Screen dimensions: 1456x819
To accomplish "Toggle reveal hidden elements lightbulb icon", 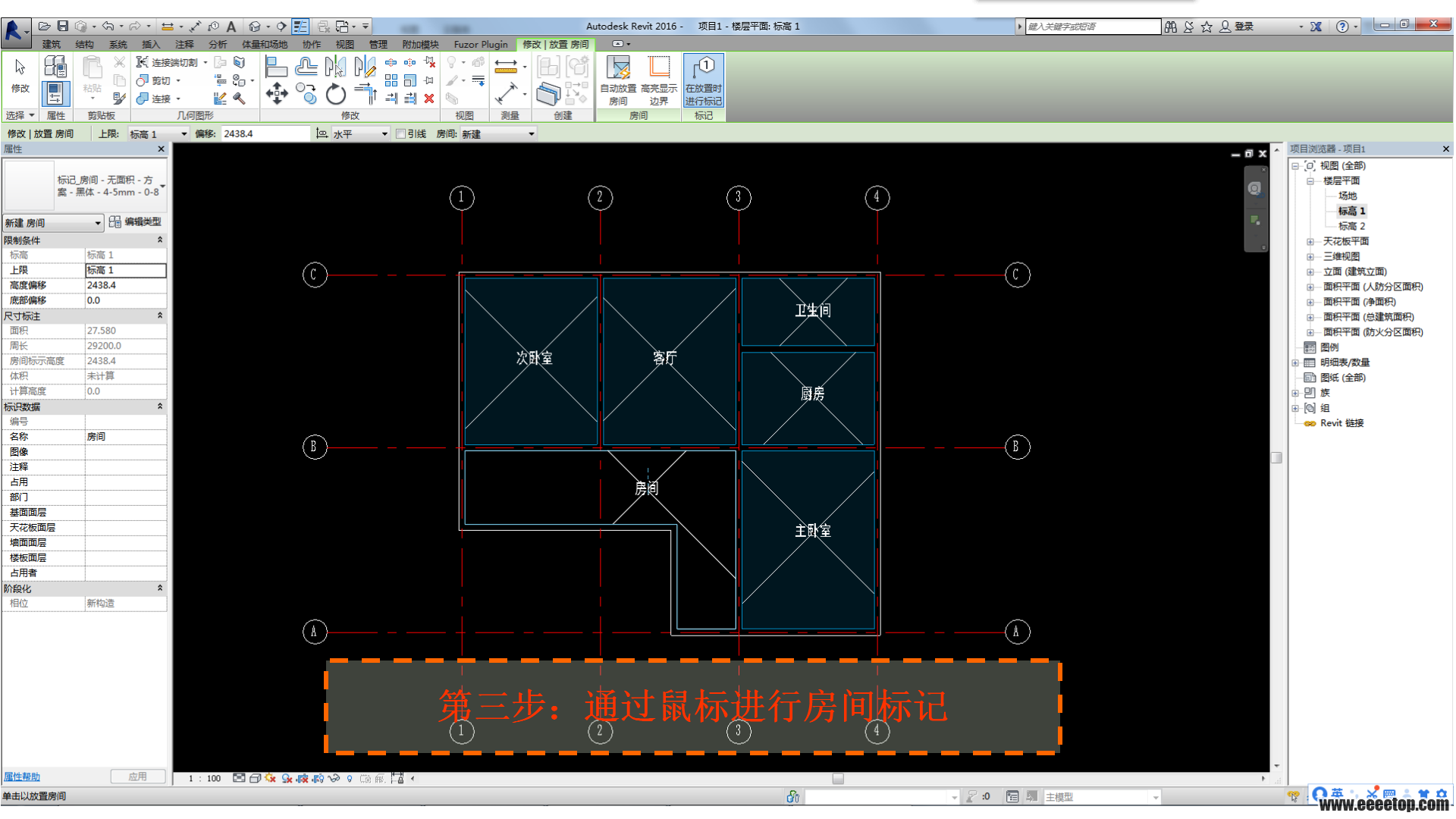I will coord(350,778).
